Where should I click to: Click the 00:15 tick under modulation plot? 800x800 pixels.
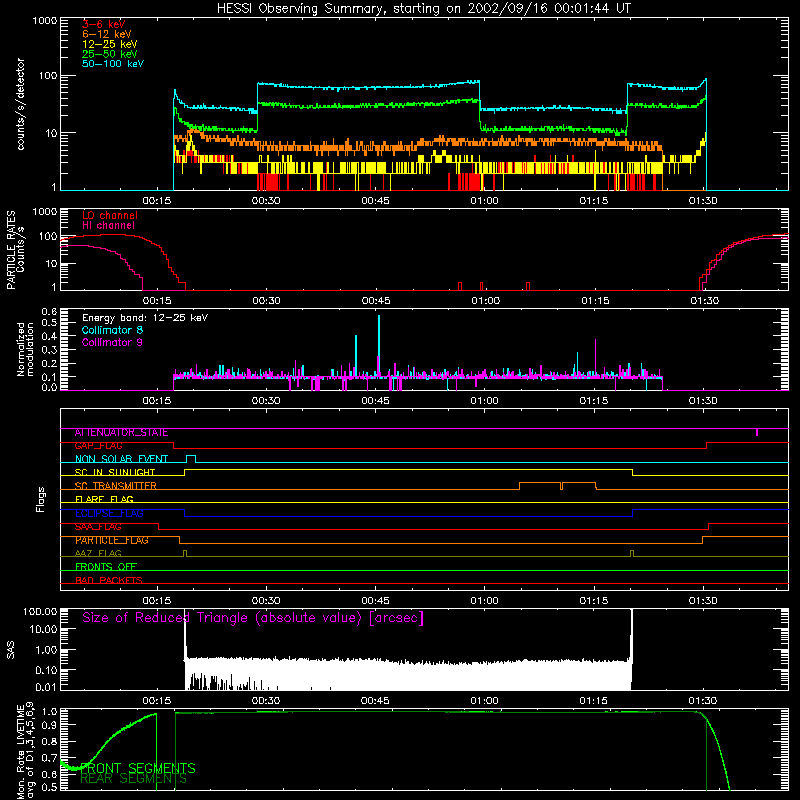pos(157,401)
